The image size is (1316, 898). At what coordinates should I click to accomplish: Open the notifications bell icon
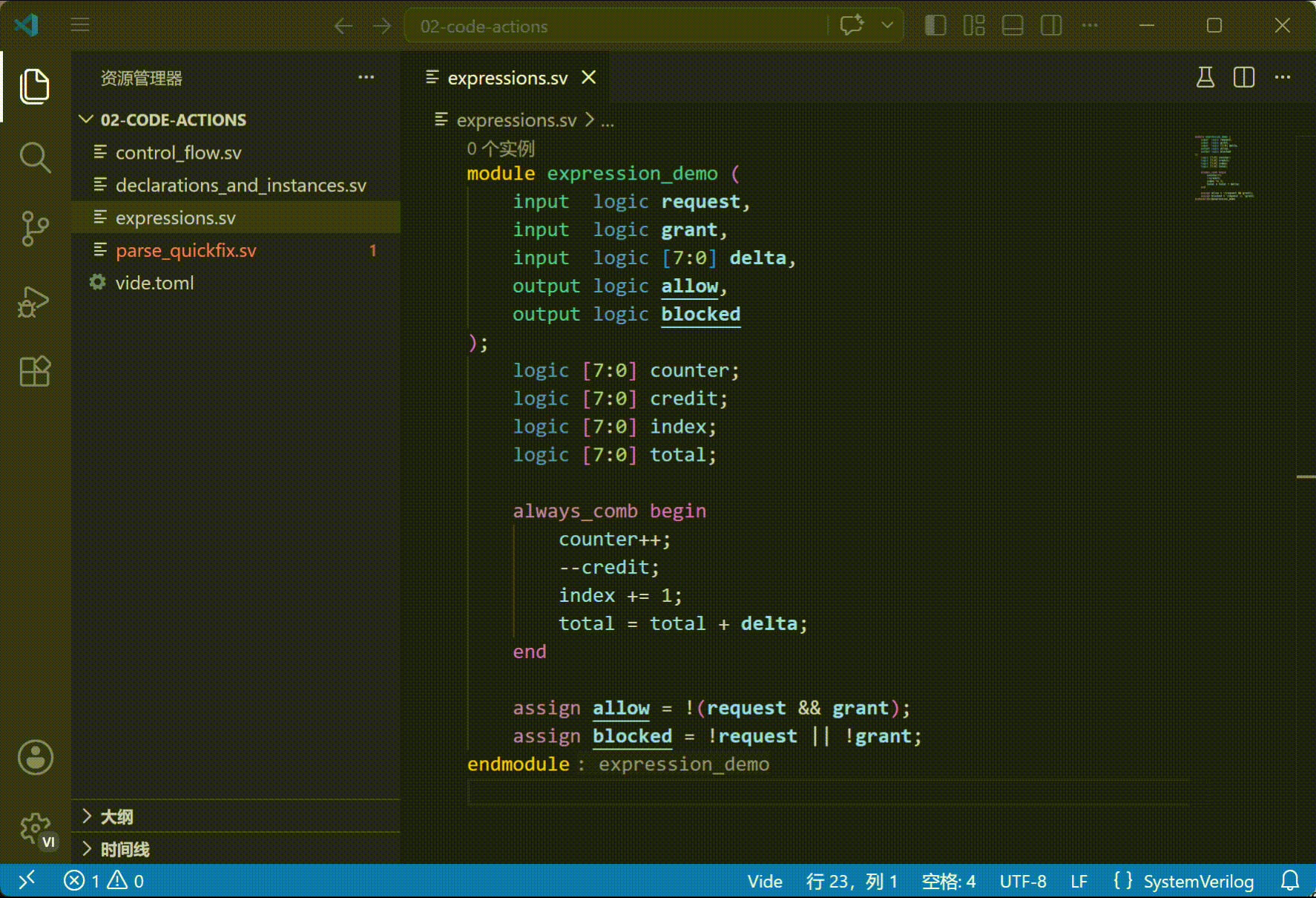(1290, 881)
